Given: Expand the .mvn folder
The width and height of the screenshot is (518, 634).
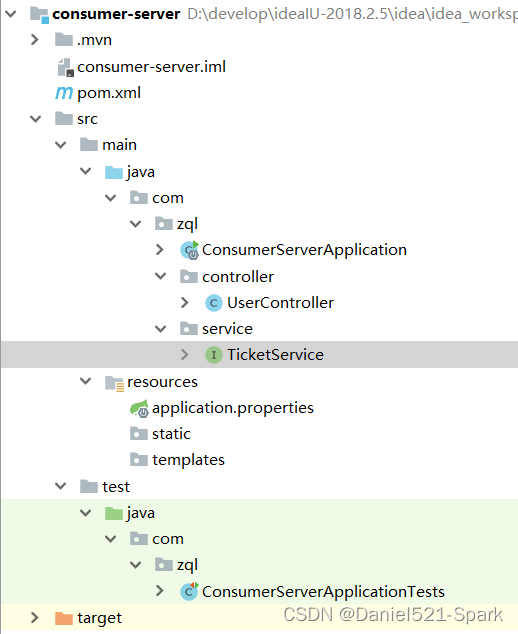Looking at the screenshot, I should tap(35, 40).
